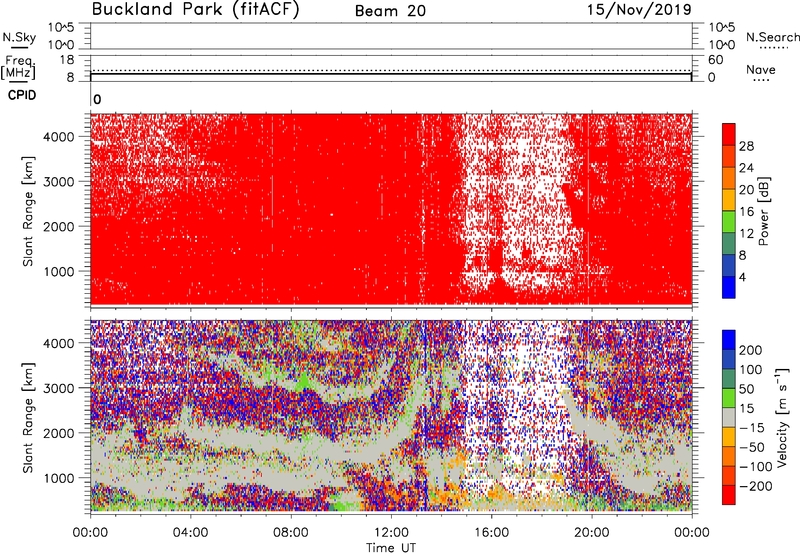
Task: Pick the top blue velocity colorbar swatch
Action: tap(729, 340)
